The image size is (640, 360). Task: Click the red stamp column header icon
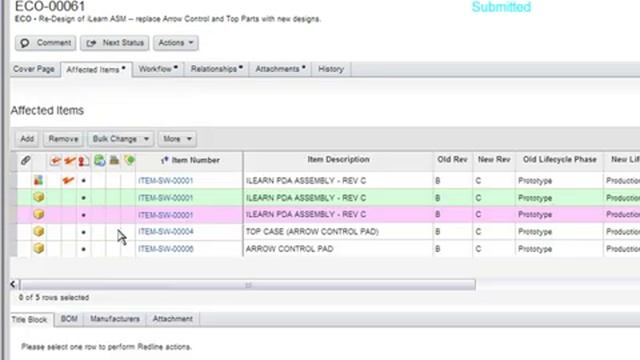(x=84, y=161)
